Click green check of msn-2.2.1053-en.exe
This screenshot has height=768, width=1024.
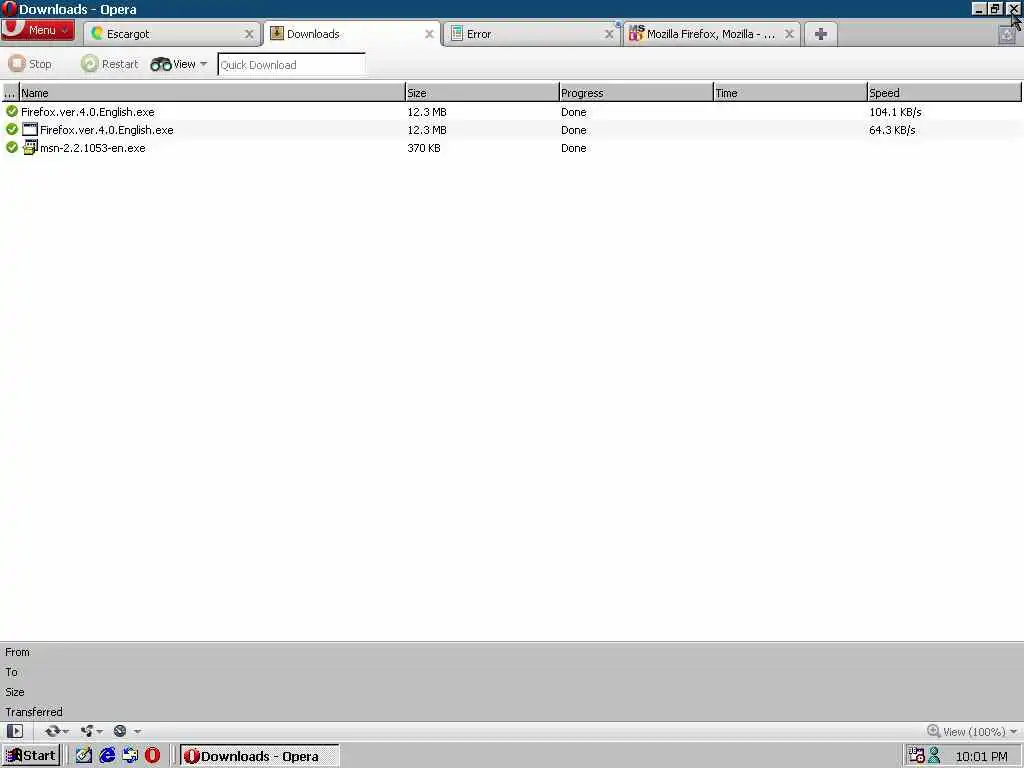[x=12, y=148]
